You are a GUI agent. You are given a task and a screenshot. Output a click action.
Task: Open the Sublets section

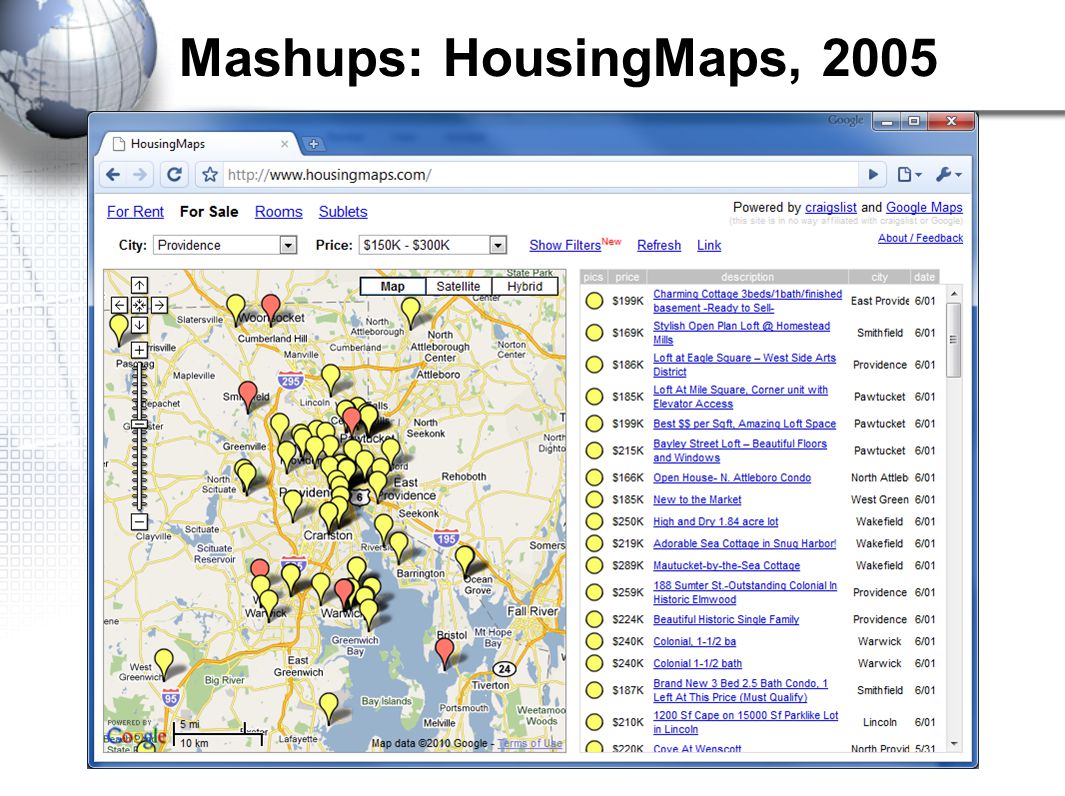coord(343,211)
